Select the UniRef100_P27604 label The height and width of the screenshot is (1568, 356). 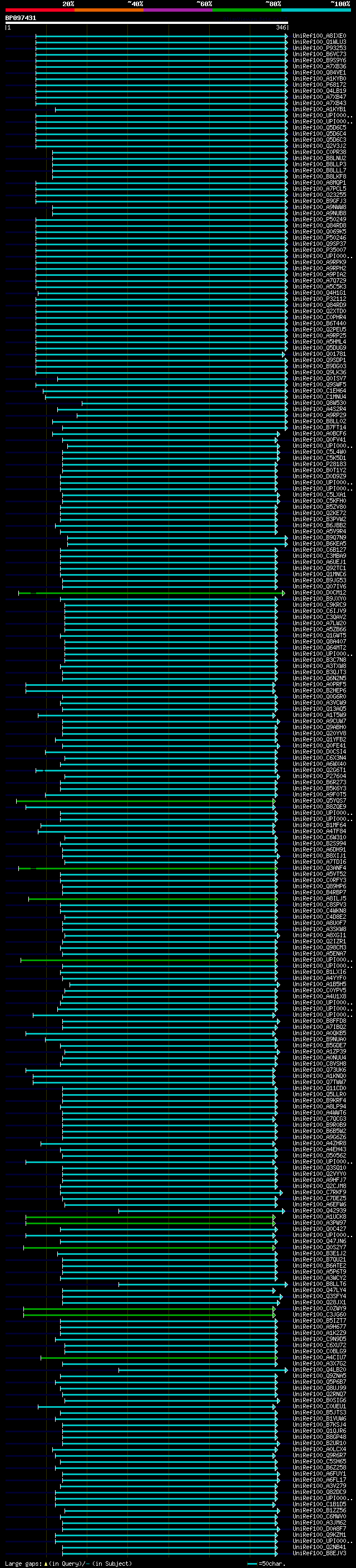point(319,776)
